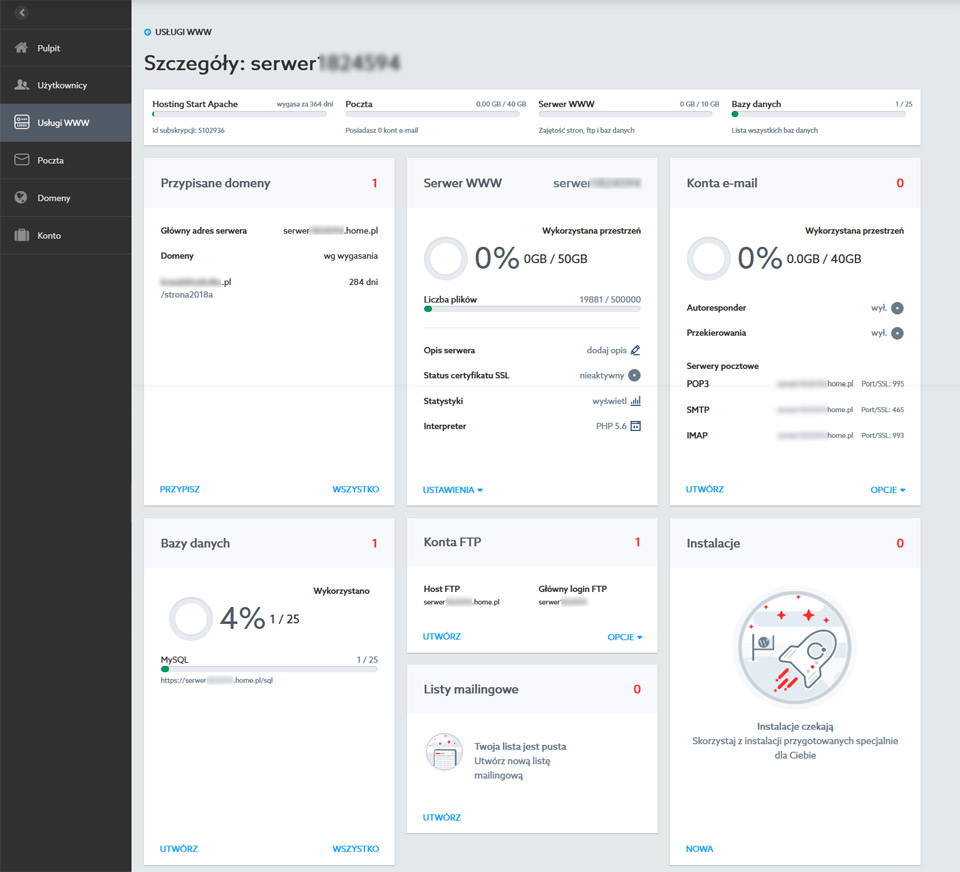Click 'Port/SSL: 993' in the IMAP row
The width and height of the screenshot is (960, 872).
[882, 435]
